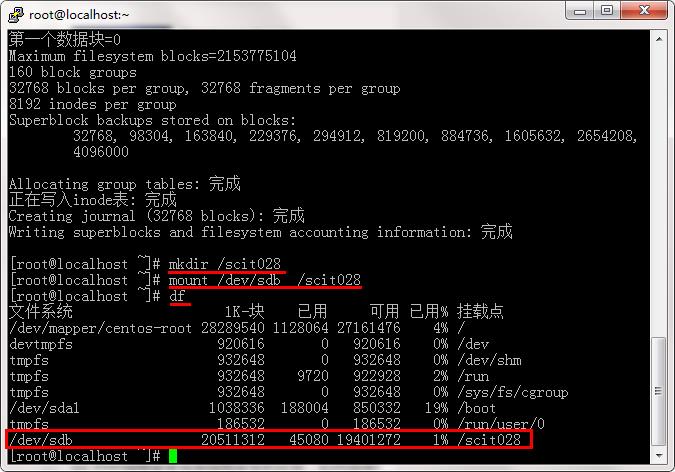Click the vertical scrollbar thumb
The height and width of the screenshot is (472, 675).
tap(659, 391)
